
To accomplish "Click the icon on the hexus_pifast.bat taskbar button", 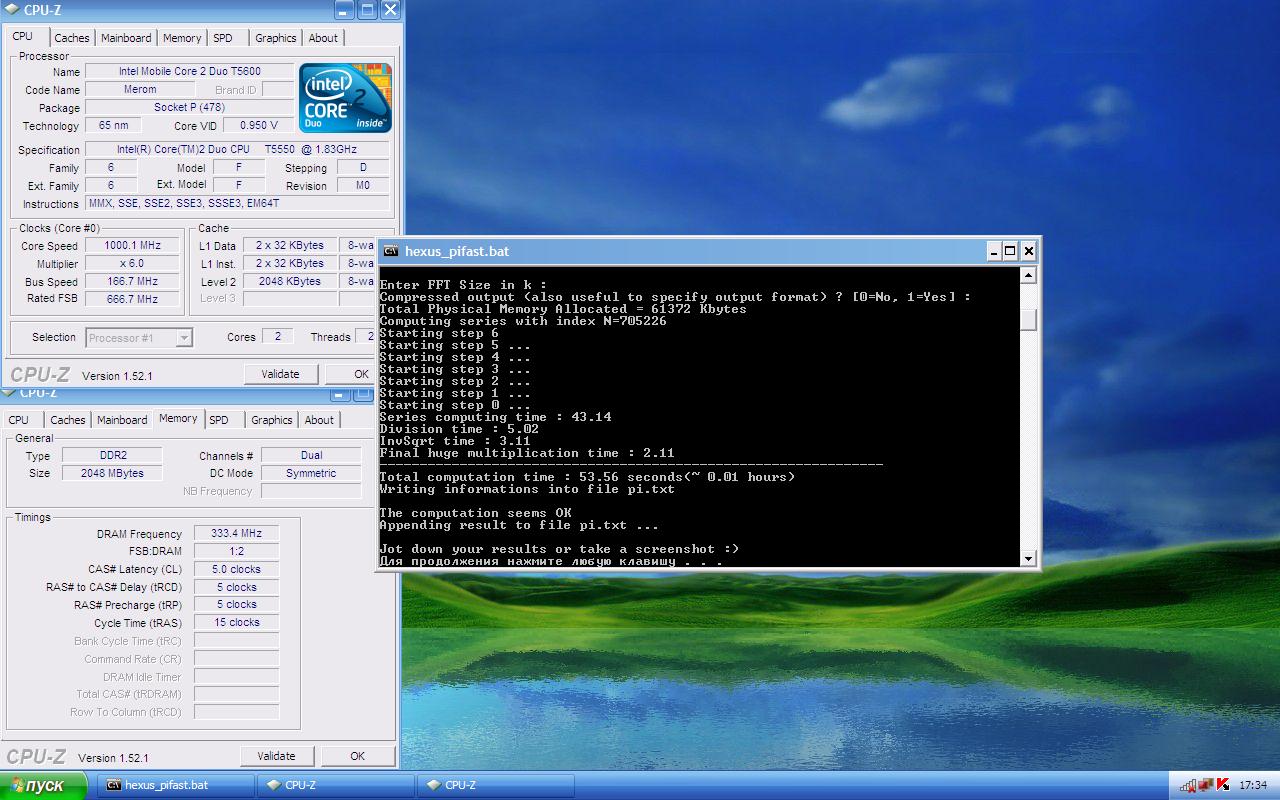I will [x=114, y=785].
